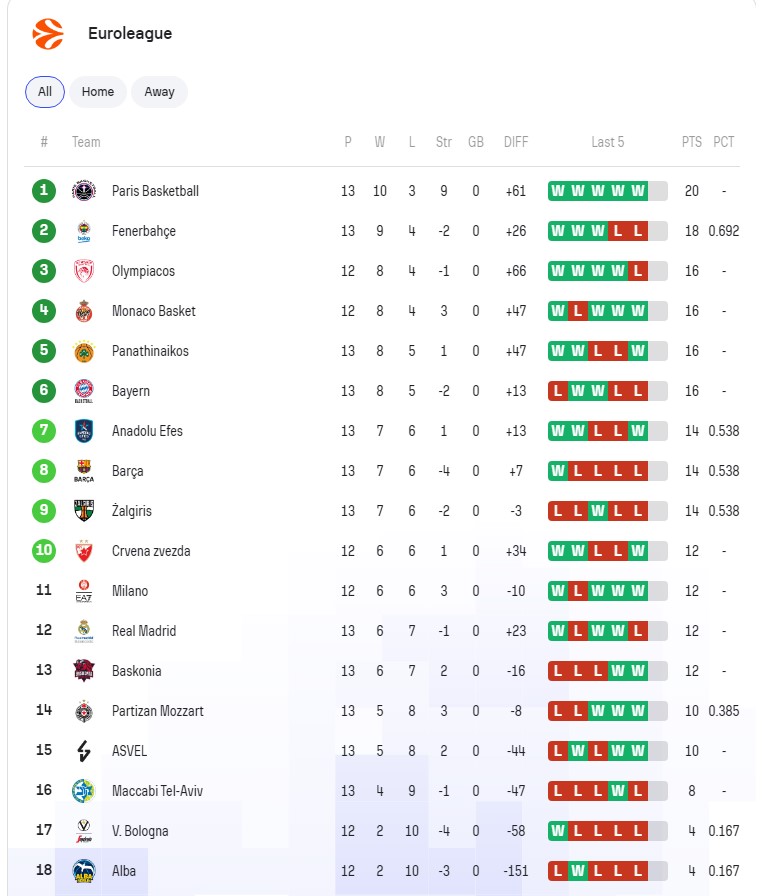Click Paris Basketball's Last 5 results bar
Viewport: 775px width, 896px height.
point(607,191)
